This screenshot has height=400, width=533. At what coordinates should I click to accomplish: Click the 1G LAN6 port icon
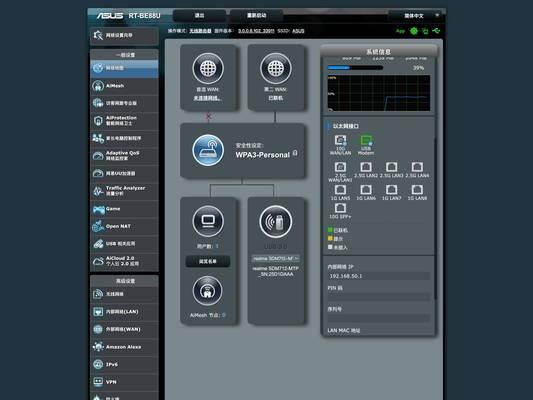(x=366, y=190)
